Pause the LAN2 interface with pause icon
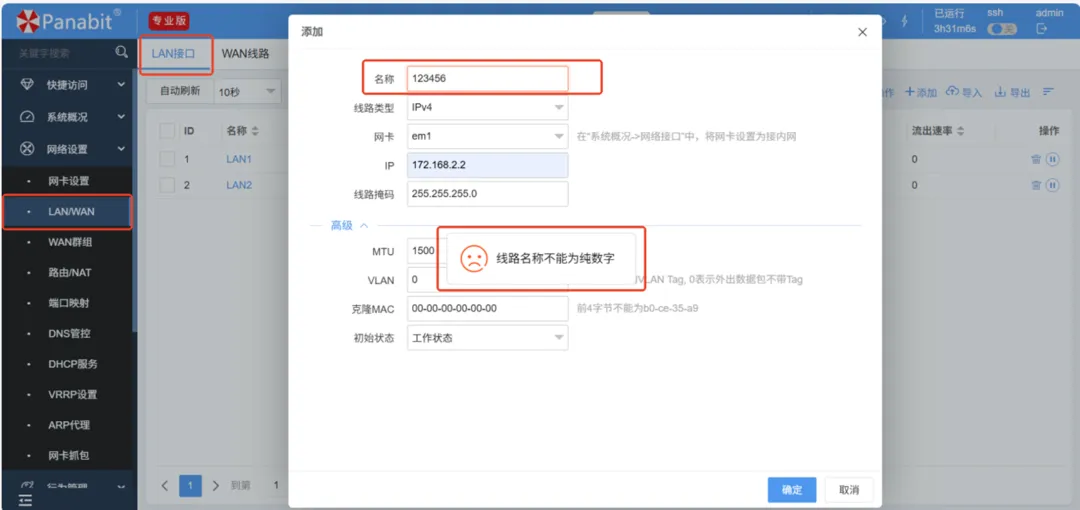This screenshot has width=1080, height=510. pyautogui.click(x=1052, y=185)
